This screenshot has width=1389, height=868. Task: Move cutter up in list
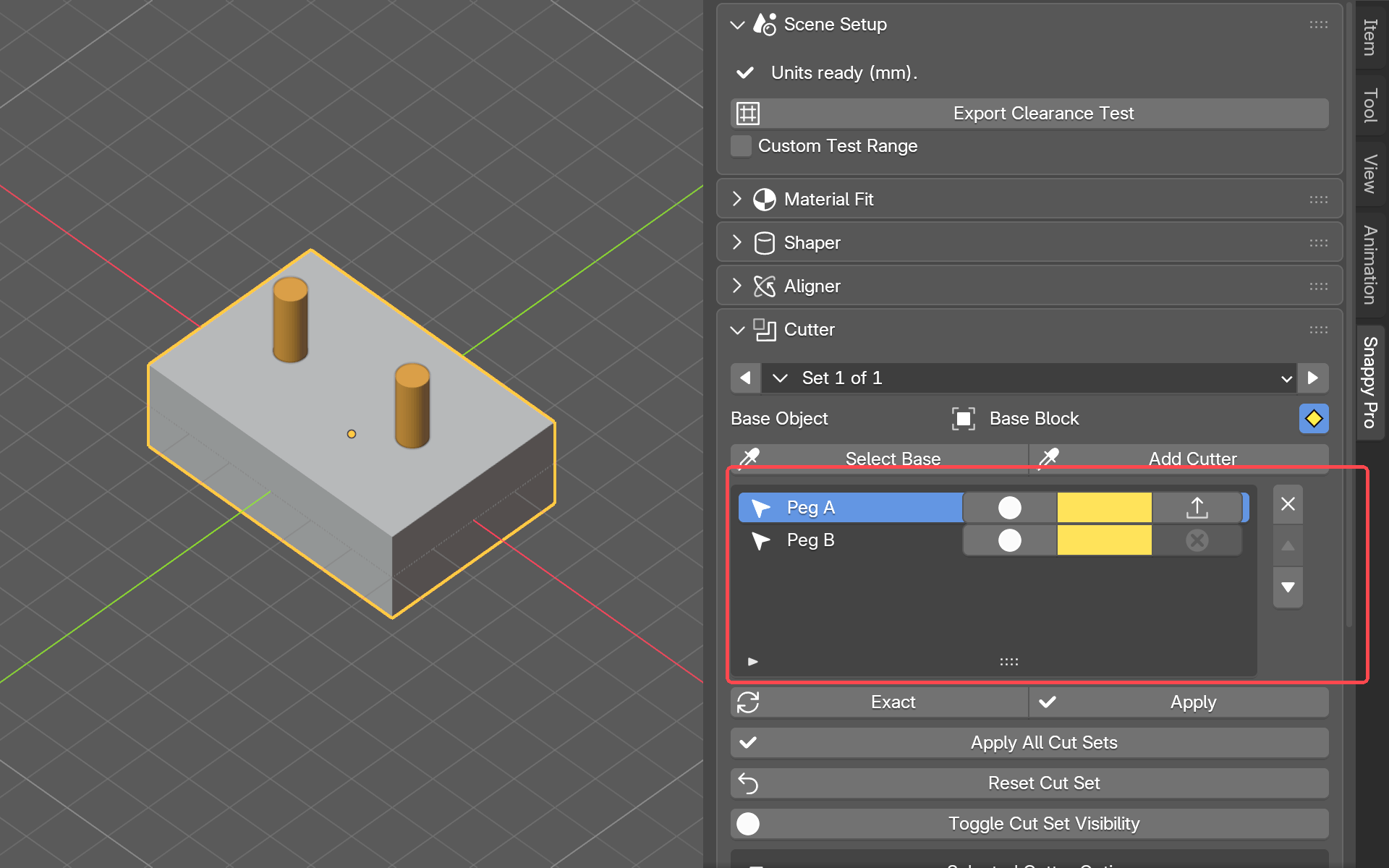coord(1288,546)
